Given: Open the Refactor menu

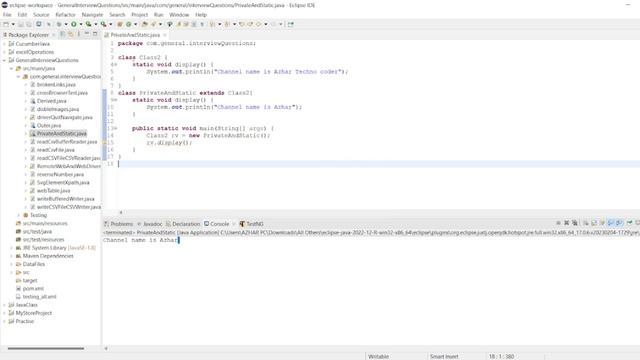Looking at the screenshot, I should coord(65,15).
